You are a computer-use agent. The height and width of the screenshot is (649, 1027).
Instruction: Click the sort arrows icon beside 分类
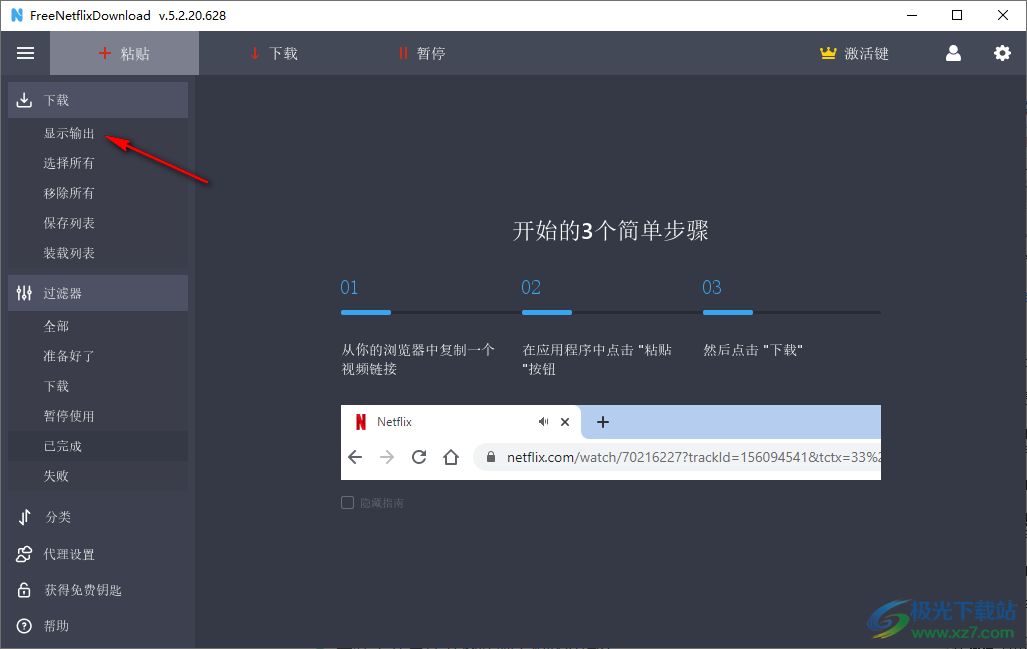24,517
